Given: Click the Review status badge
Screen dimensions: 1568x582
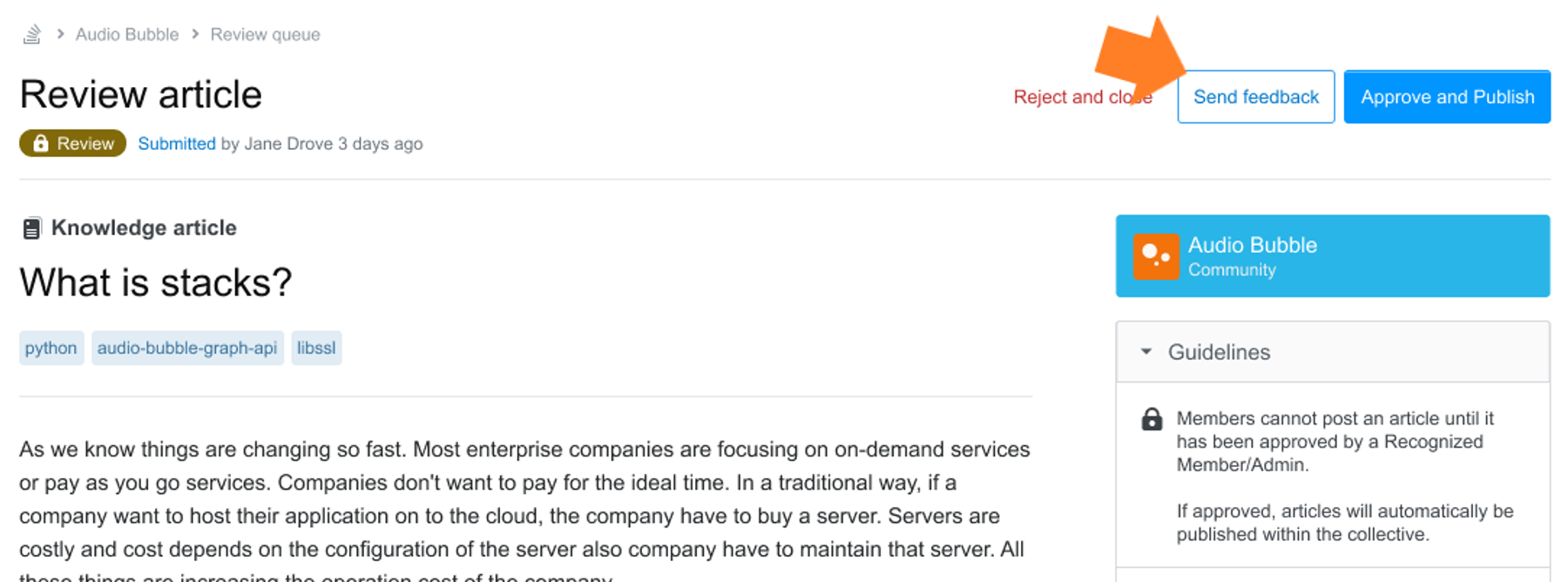Looking at the screenshot, I should (72, 143).
